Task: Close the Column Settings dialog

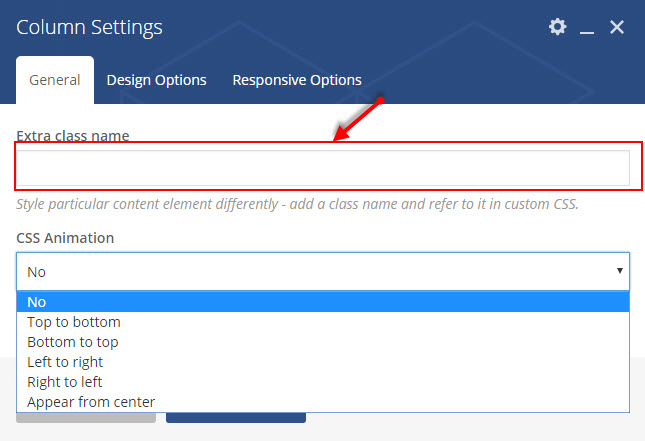Action: pyautogui.click(x=617, y=27)
